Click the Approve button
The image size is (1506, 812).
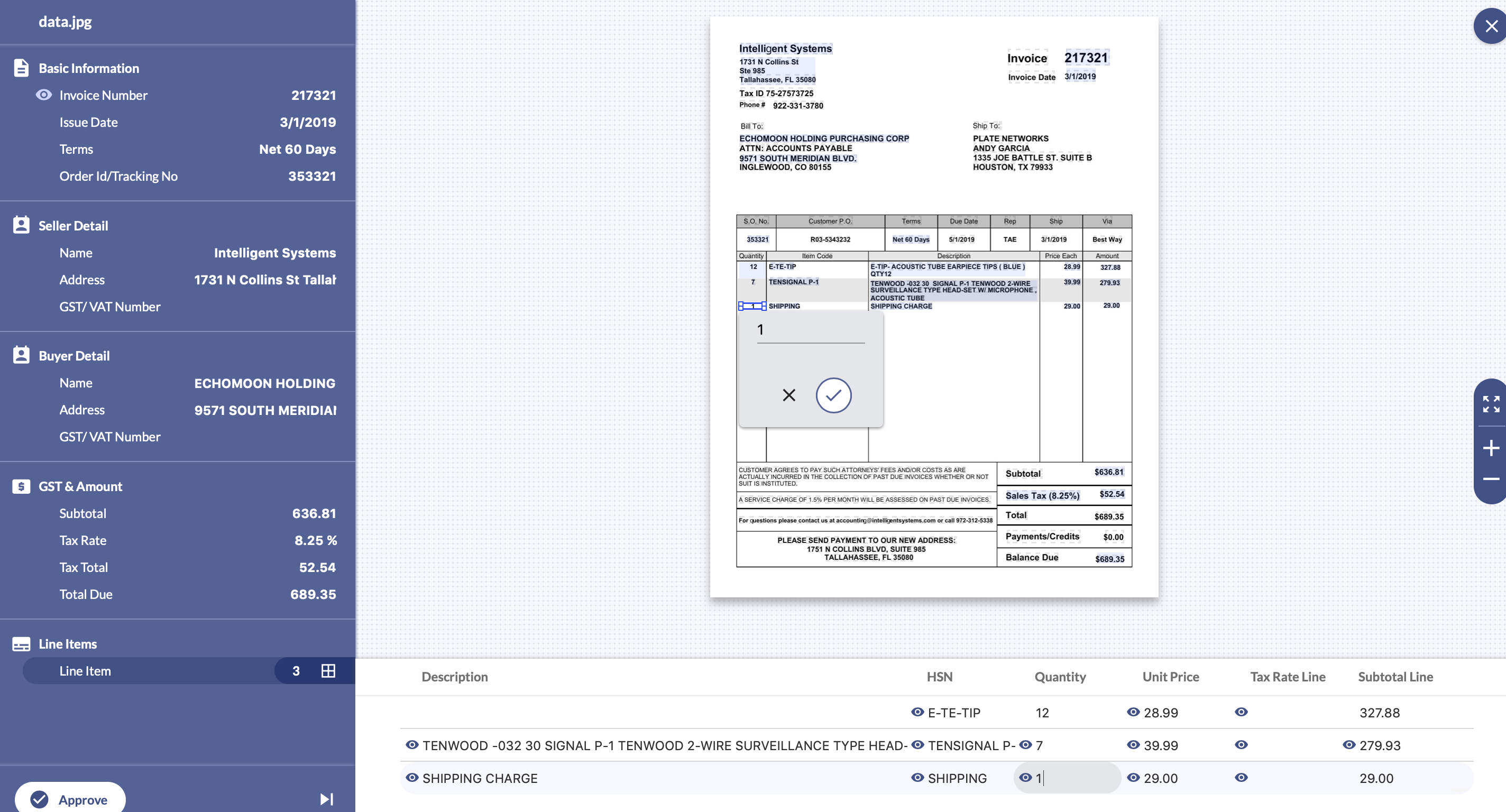click(70, 799)
